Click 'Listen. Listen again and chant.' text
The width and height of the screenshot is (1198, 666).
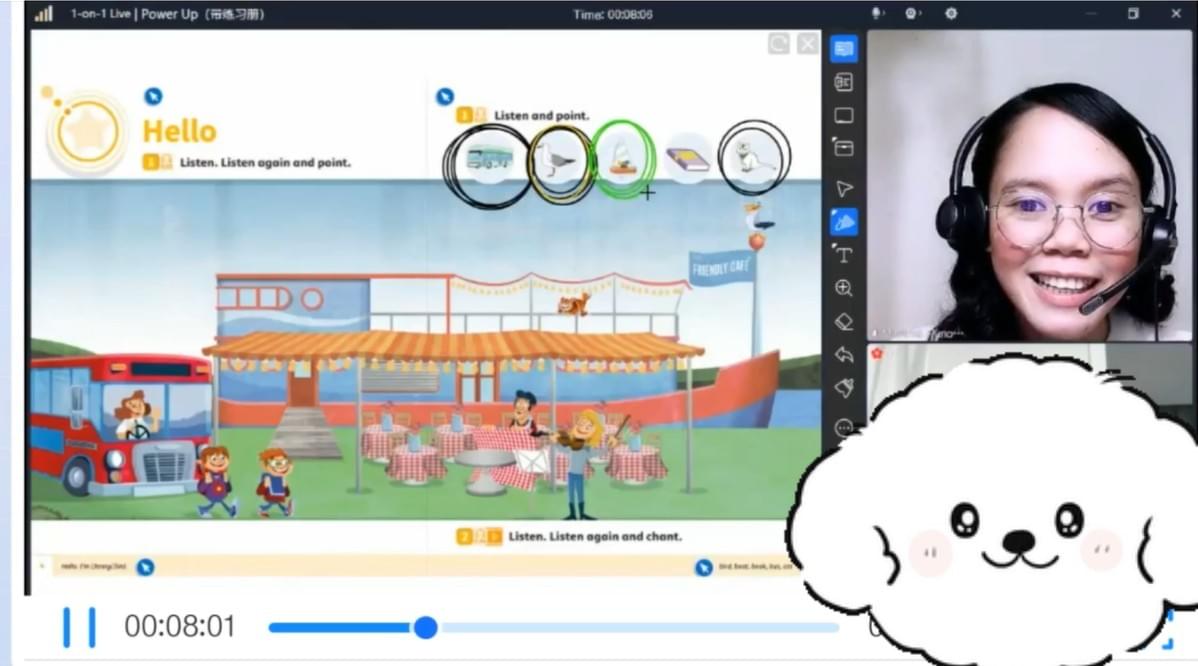[595, 537]
